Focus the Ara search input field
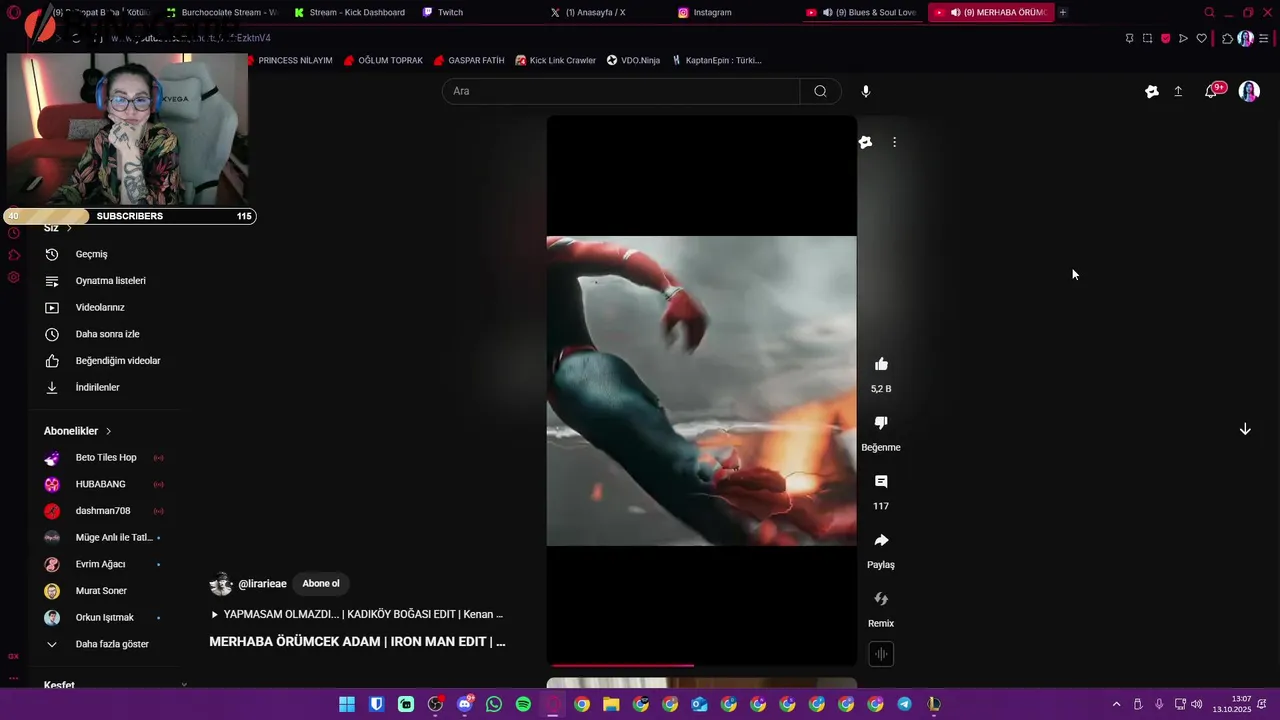The image size is (1280, 720). coord(620,91)
